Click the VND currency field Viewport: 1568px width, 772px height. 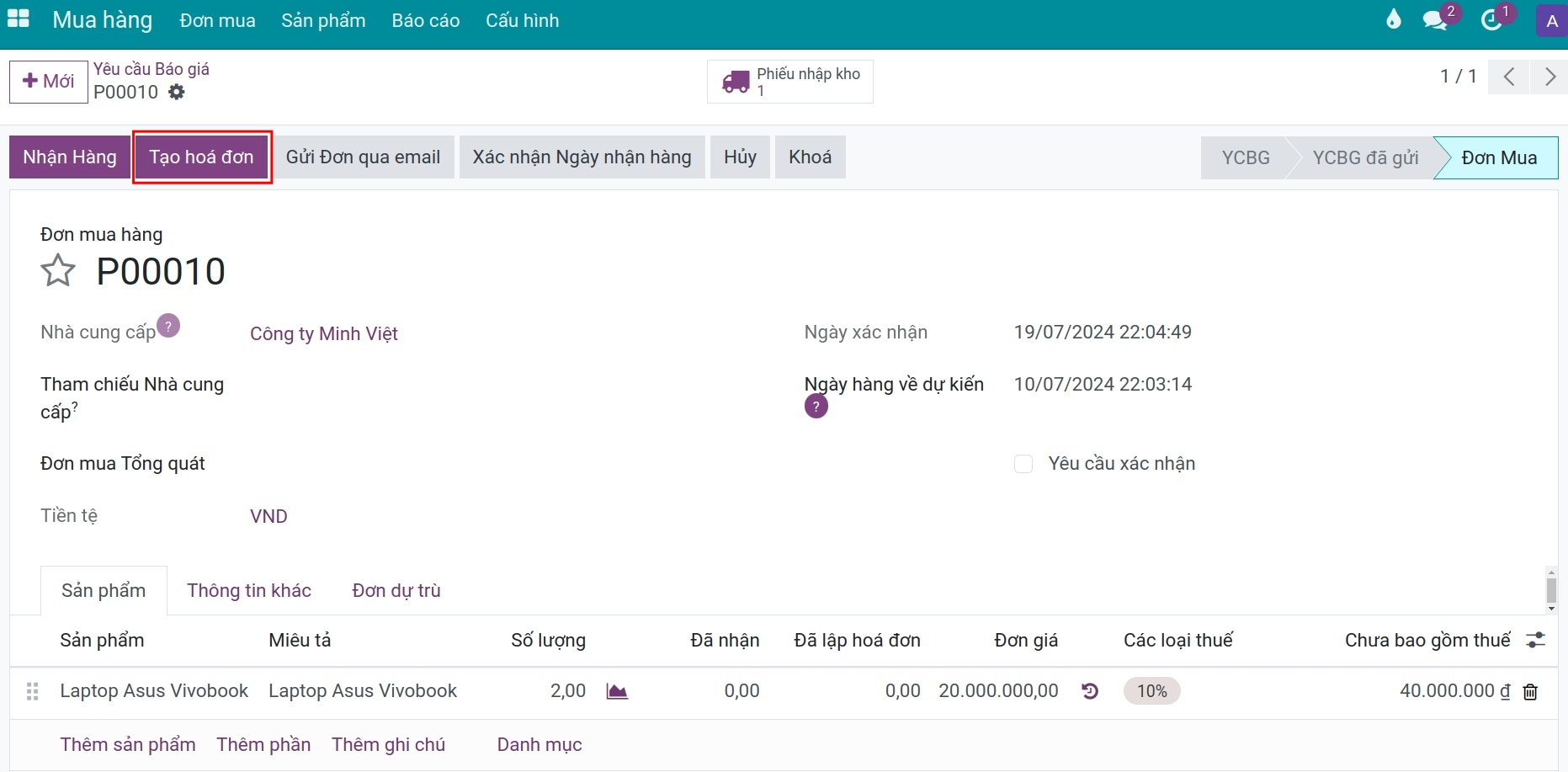268,516
